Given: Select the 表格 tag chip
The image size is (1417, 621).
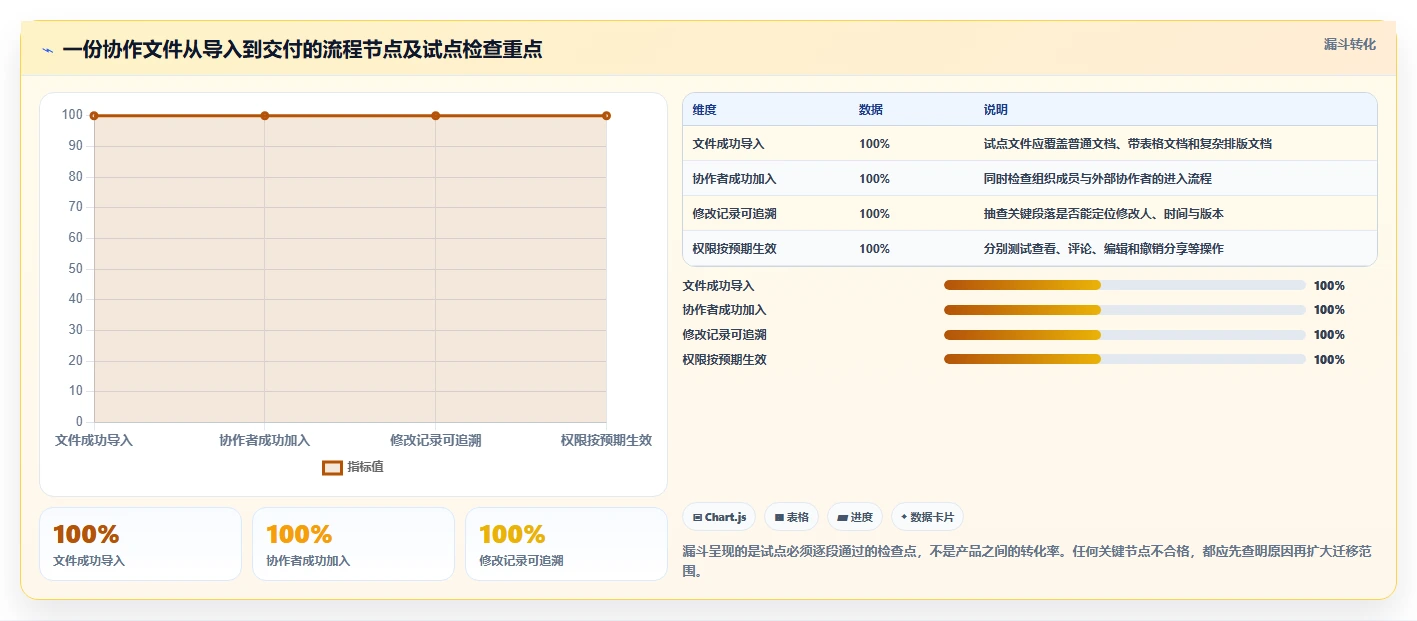Looking at the screenshot, I should [x=791, y=517].
